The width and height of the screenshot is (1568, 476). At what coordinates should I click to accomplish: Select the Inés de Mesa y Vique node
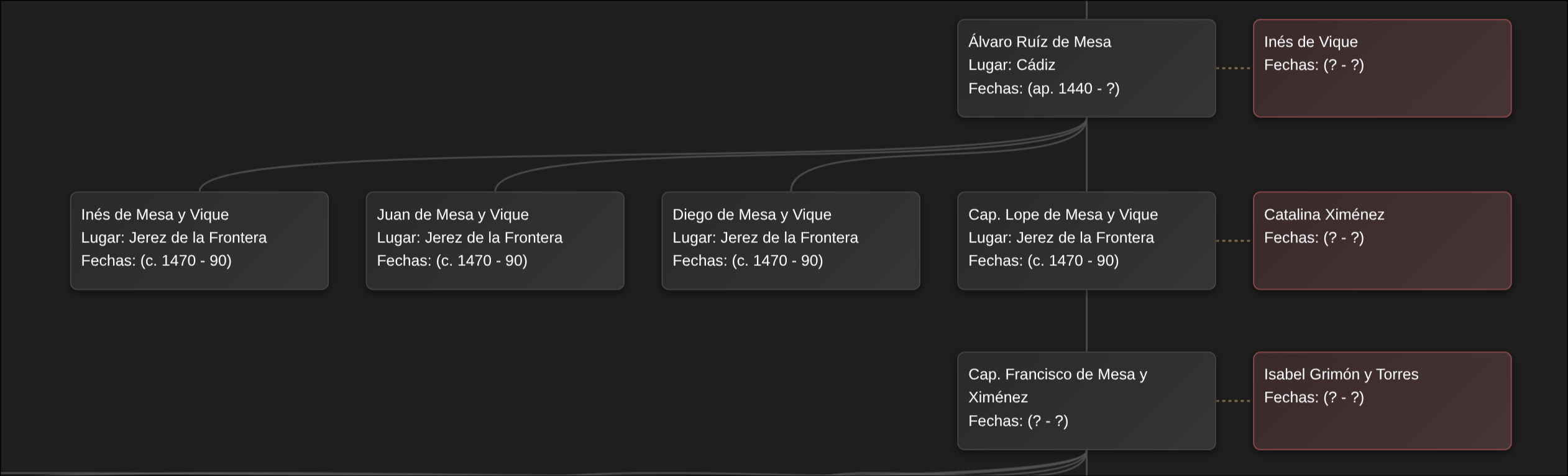coord(199,240)
